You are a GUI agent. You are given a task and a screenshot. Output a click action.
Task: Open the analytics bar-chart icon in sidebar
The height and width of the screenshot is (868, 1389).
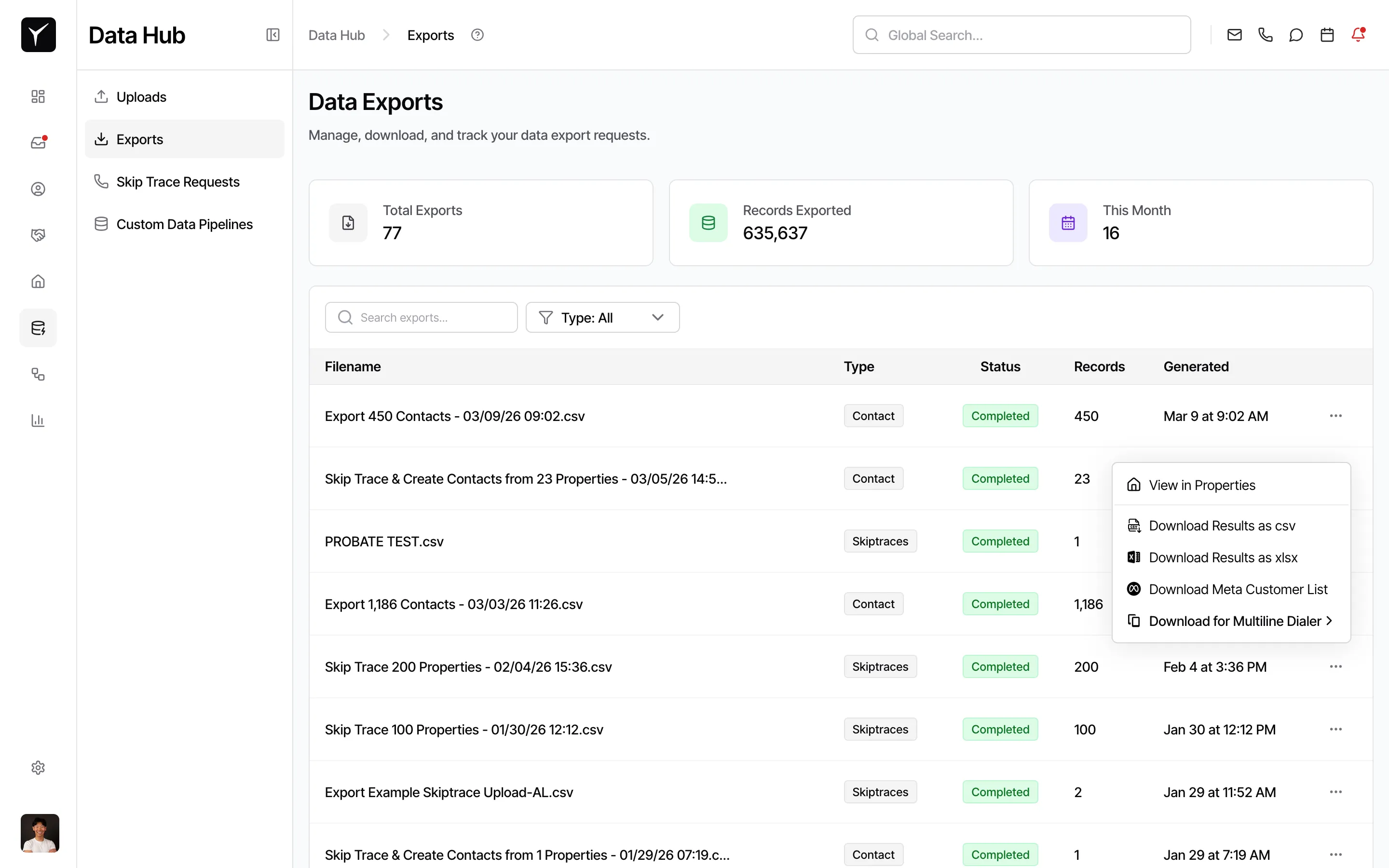(38, 420)
